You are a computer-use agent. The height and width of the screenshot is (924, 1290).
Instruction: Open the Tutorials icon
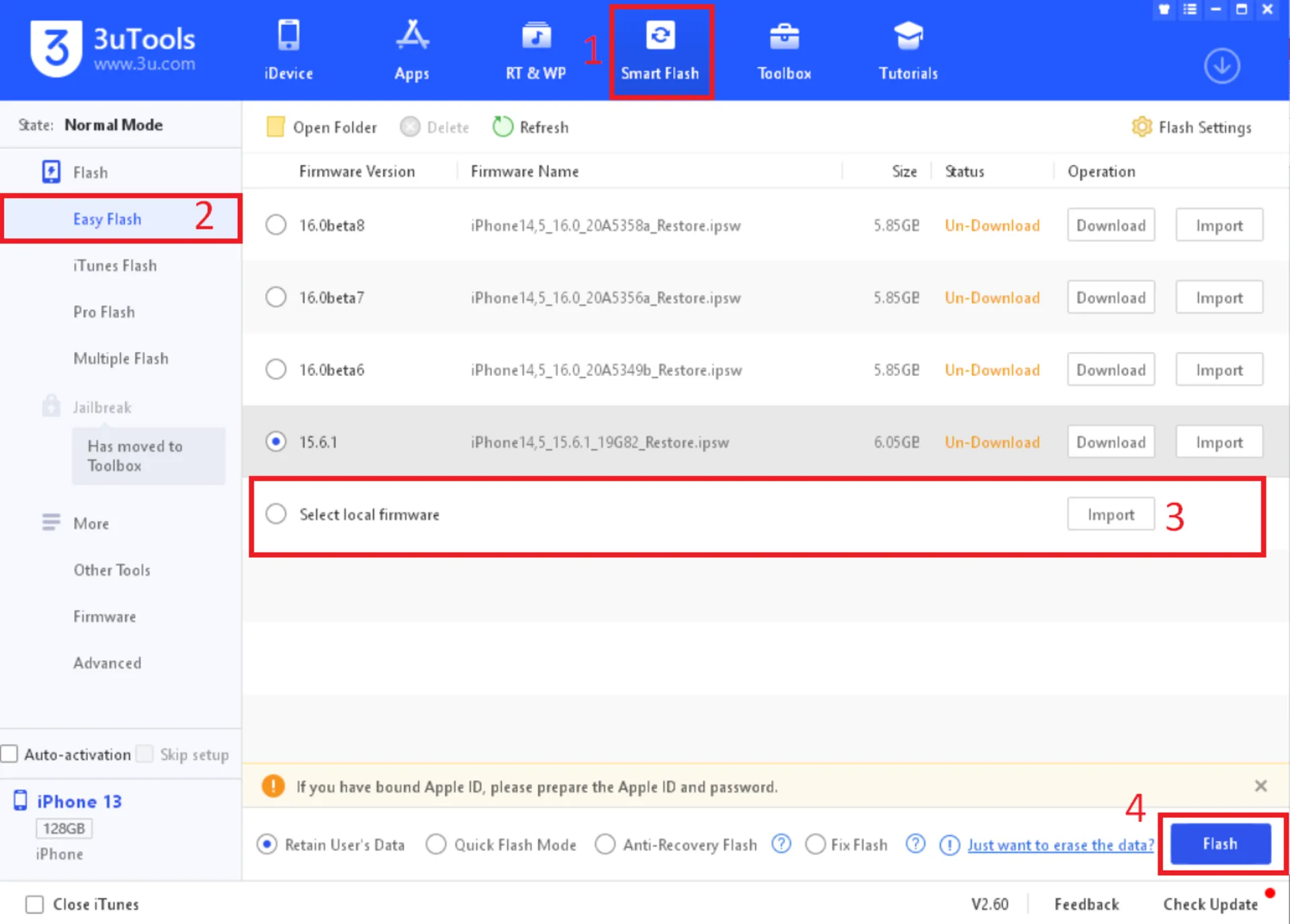tap(908, 37)
